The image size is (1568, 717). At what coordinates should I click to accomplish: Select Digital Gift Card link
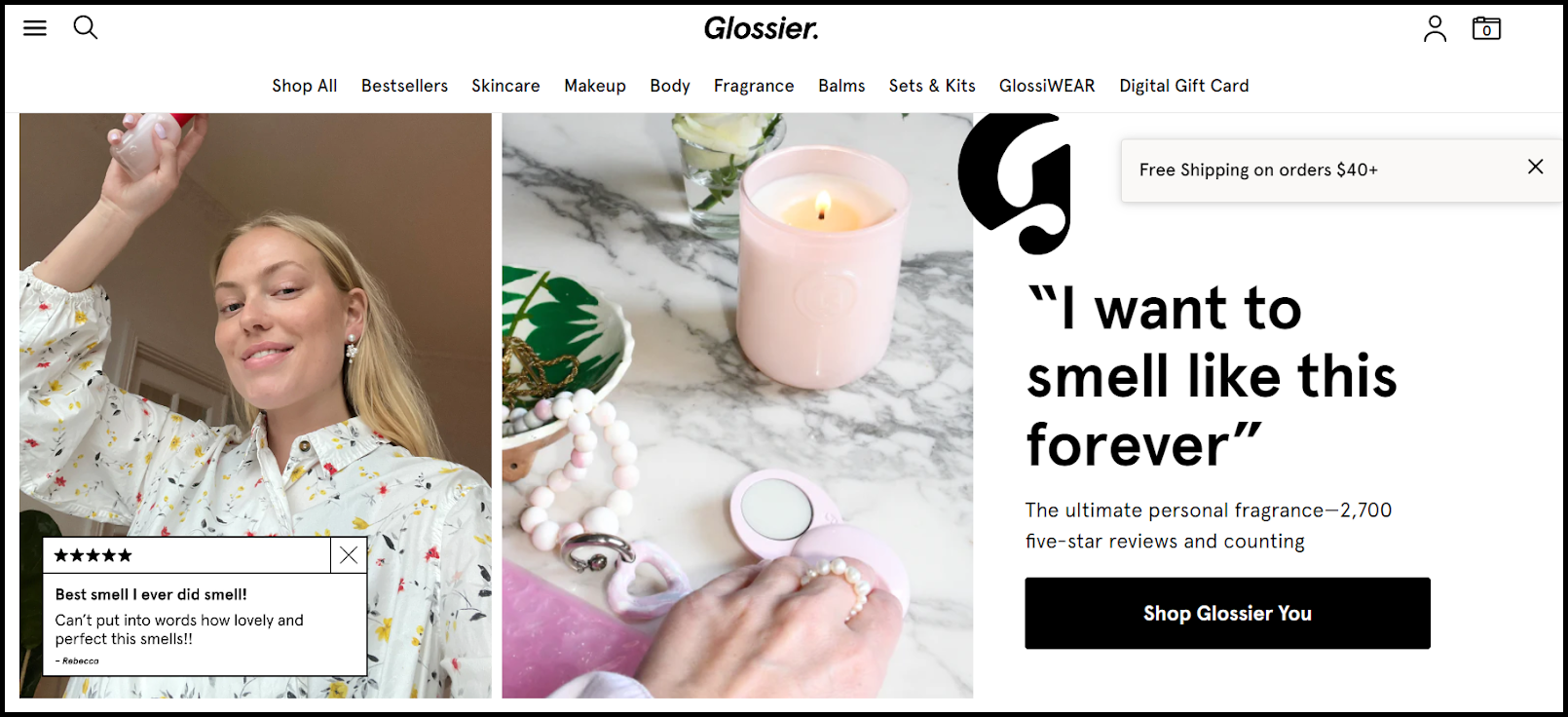[1184, 86]
